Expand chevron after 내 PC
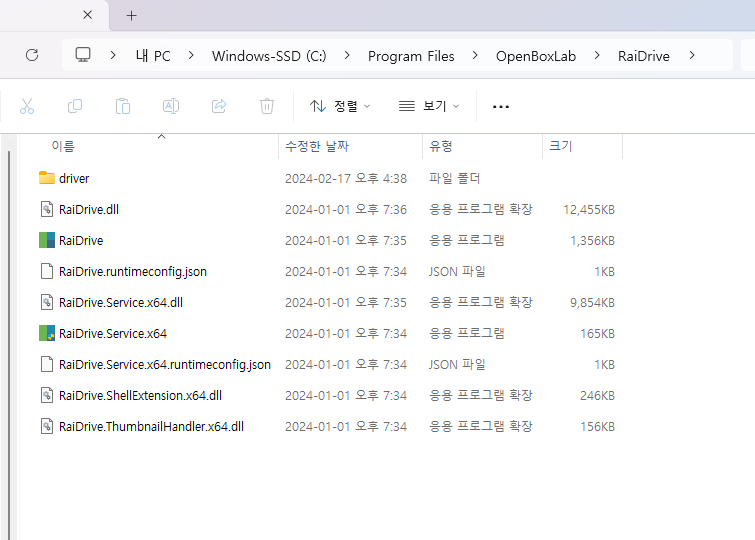Screen dimensions: 755x540 (191, 55)
